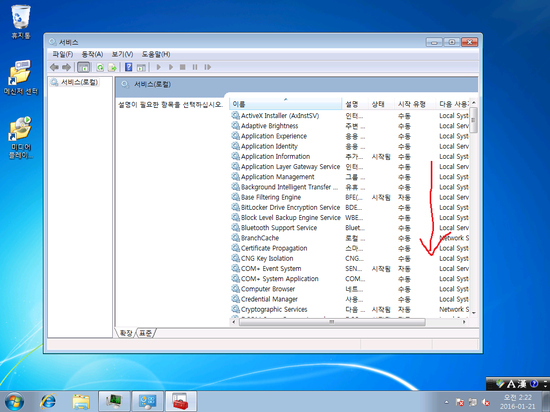Image resolution: width=550 pixels, height=412 pixels.
Task: Sort by the 이름 column header
Action: point(286,104)
